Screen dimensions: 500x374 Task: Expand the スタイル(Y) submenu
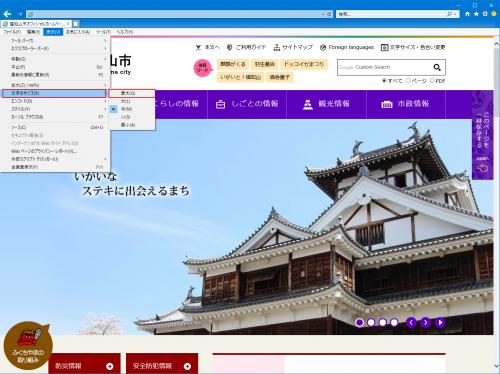point(54,109)
